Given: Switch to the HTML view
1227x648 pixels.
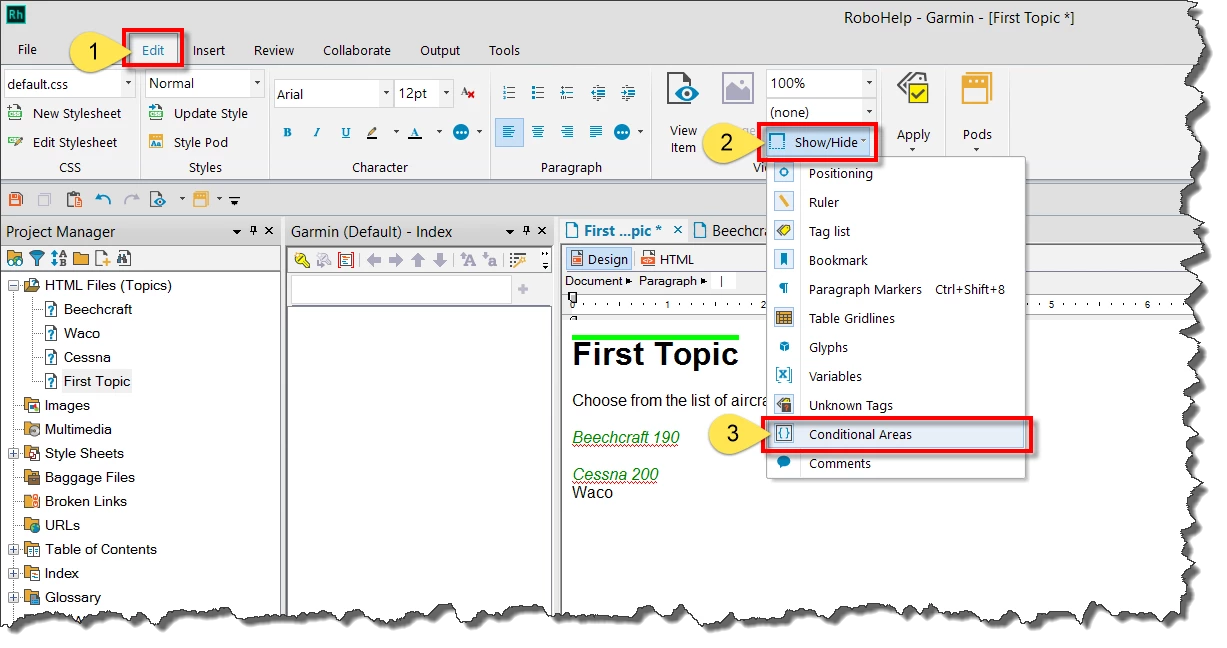Looking at the screenshot, I should pyautogui.click(x=667, y=259).
